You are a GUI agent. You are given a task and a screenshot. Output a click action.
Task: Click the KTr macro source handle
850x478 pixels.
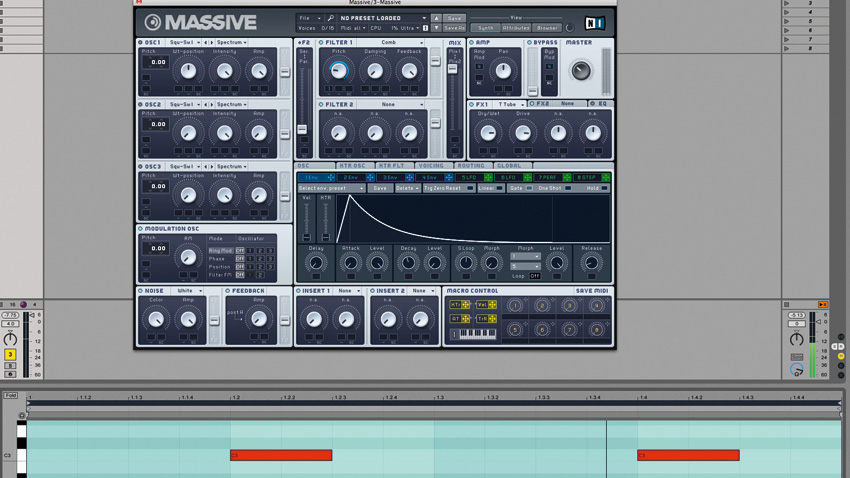pos(466,305)
